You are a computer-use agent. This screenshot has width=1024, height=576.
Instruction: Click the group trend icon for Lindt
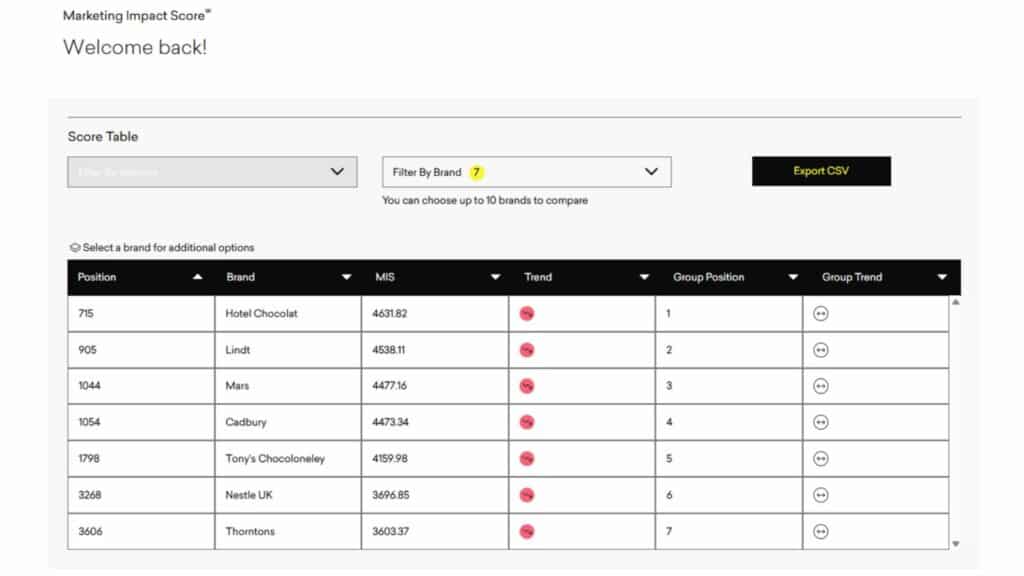point(821,350)
